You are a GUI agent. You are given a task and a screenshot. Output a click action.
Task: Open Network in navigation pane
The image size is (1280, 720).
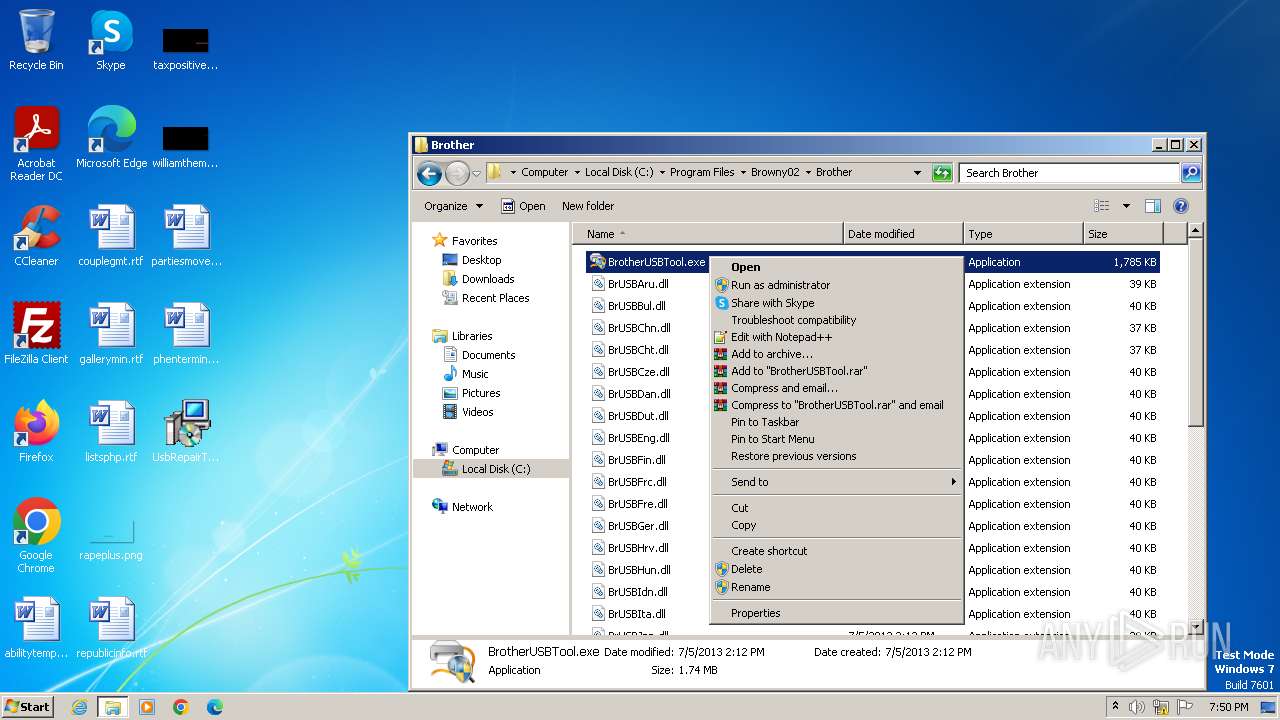point(472,507)
